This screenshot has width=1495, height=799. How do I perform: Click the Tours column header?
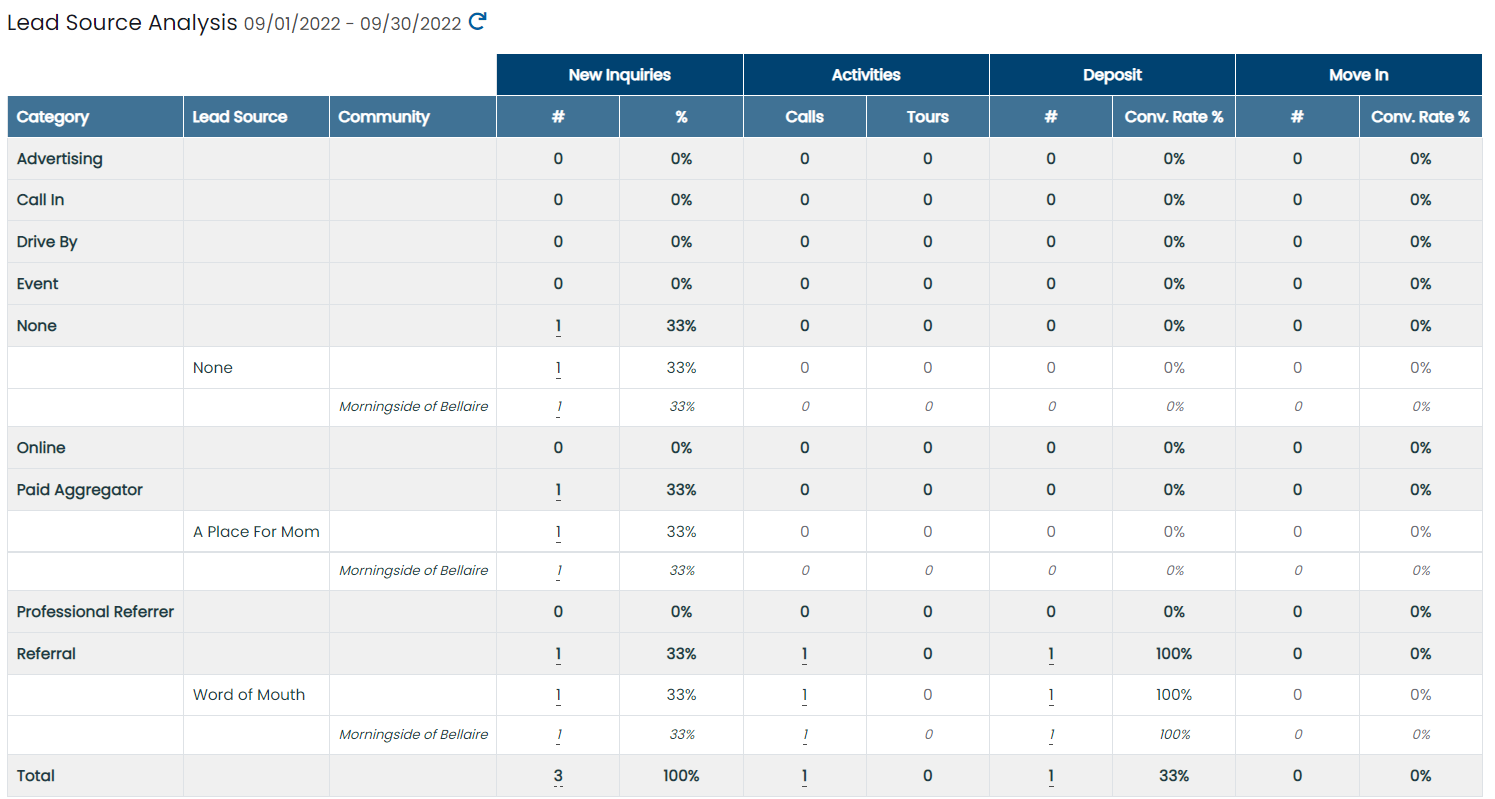[928, 117]
